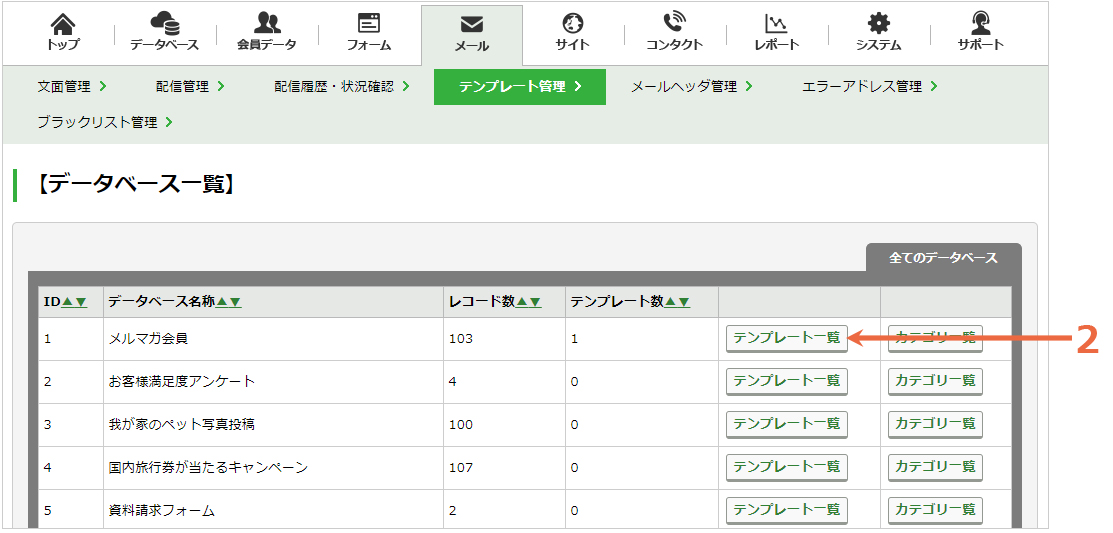Open カテゴリ一覧 for メルマガ会員

(936, 339)
